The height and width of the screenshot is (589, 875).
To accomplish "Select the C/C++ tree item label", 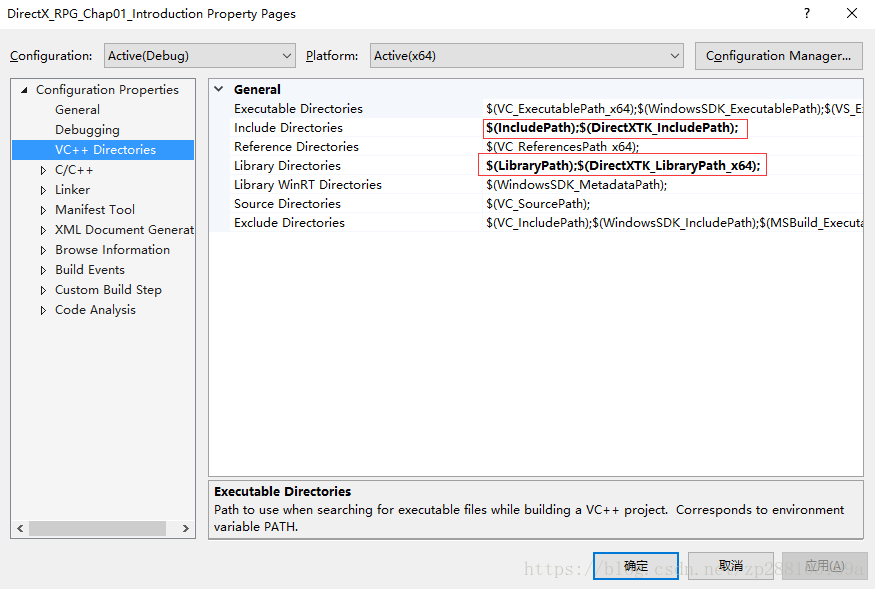I will click(x=74, y=170).
